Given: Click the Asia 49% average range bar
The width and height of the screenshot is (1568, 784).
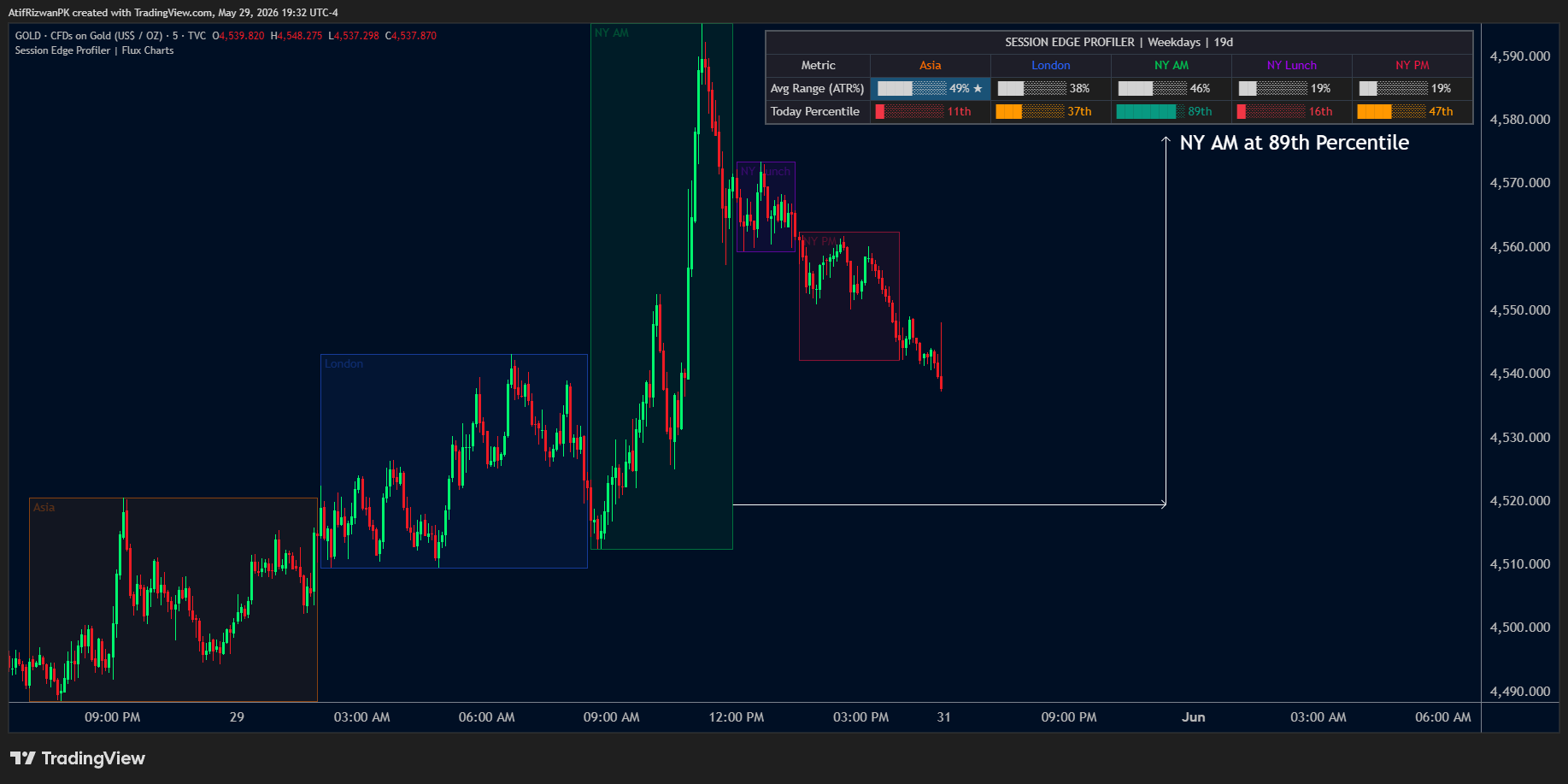Looking at the screenshot, I should [931, 88].
